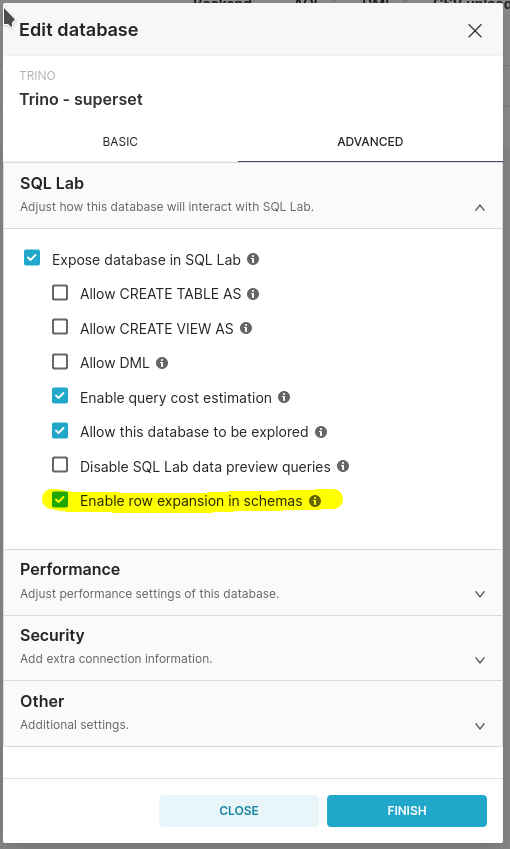
Task: Click info icon beside Disable SQL Lab data preview queries
Action: coord(343,466)
